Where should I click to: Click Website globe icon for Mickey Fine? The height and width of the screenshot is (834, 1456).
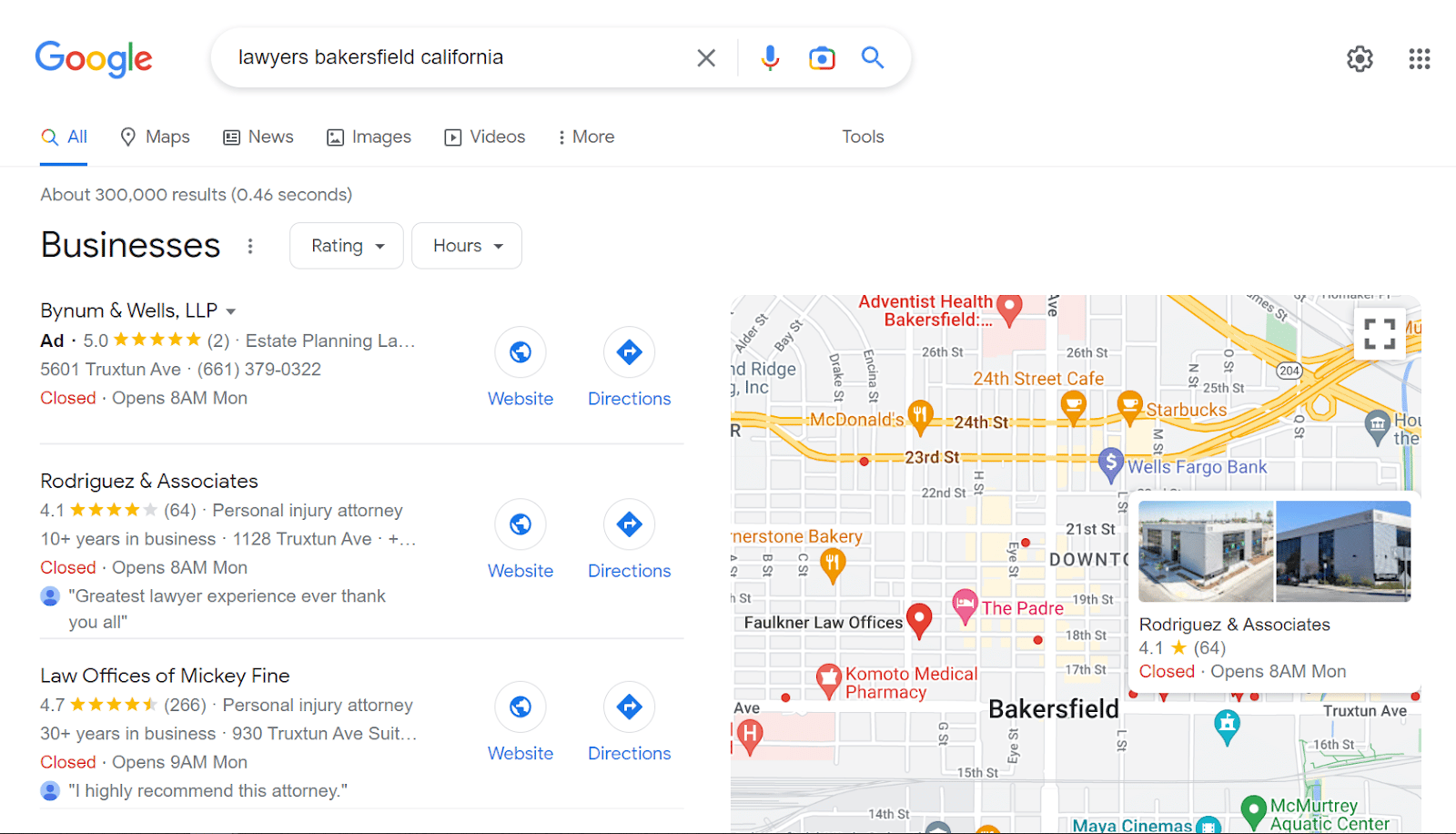pos(521,707)
